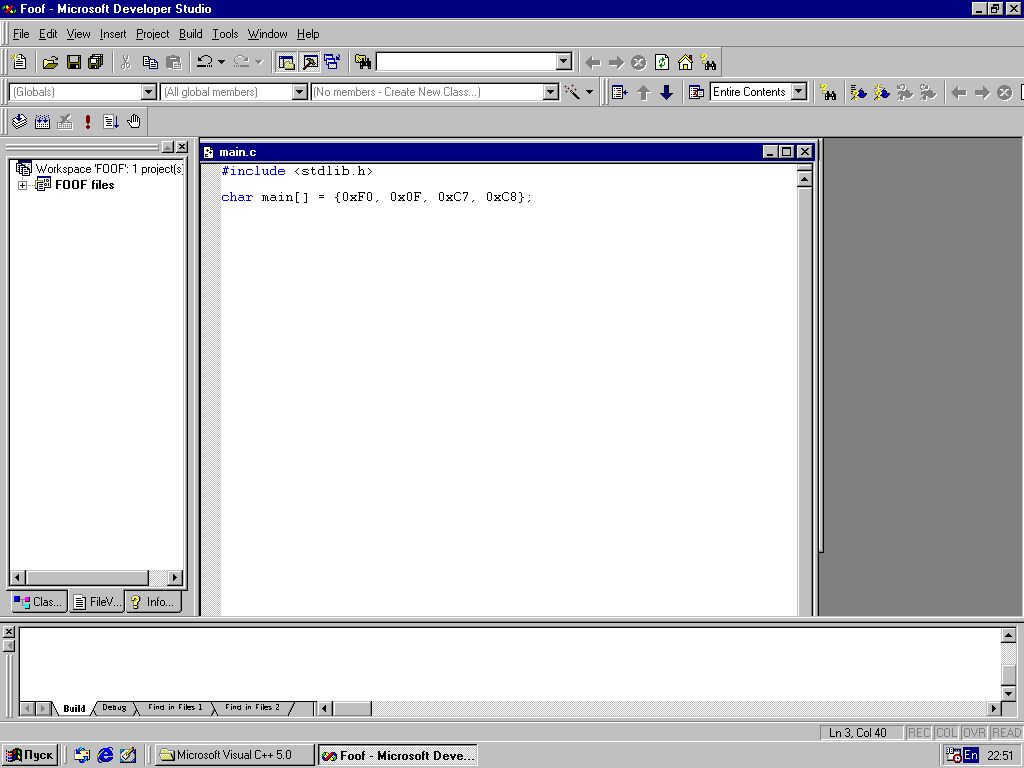Create a new text file via toolbar
The height and width of the screenshot is (768, 1024).
pyautogui.click(x=19, y=62)
